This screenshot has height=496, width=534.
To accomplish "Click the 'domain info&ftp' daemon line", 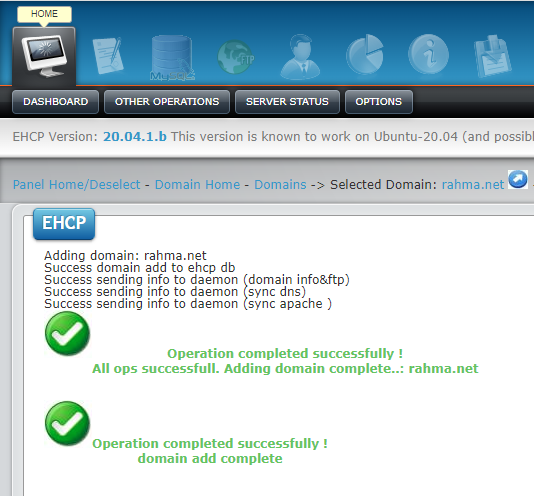I will point(197,280).
